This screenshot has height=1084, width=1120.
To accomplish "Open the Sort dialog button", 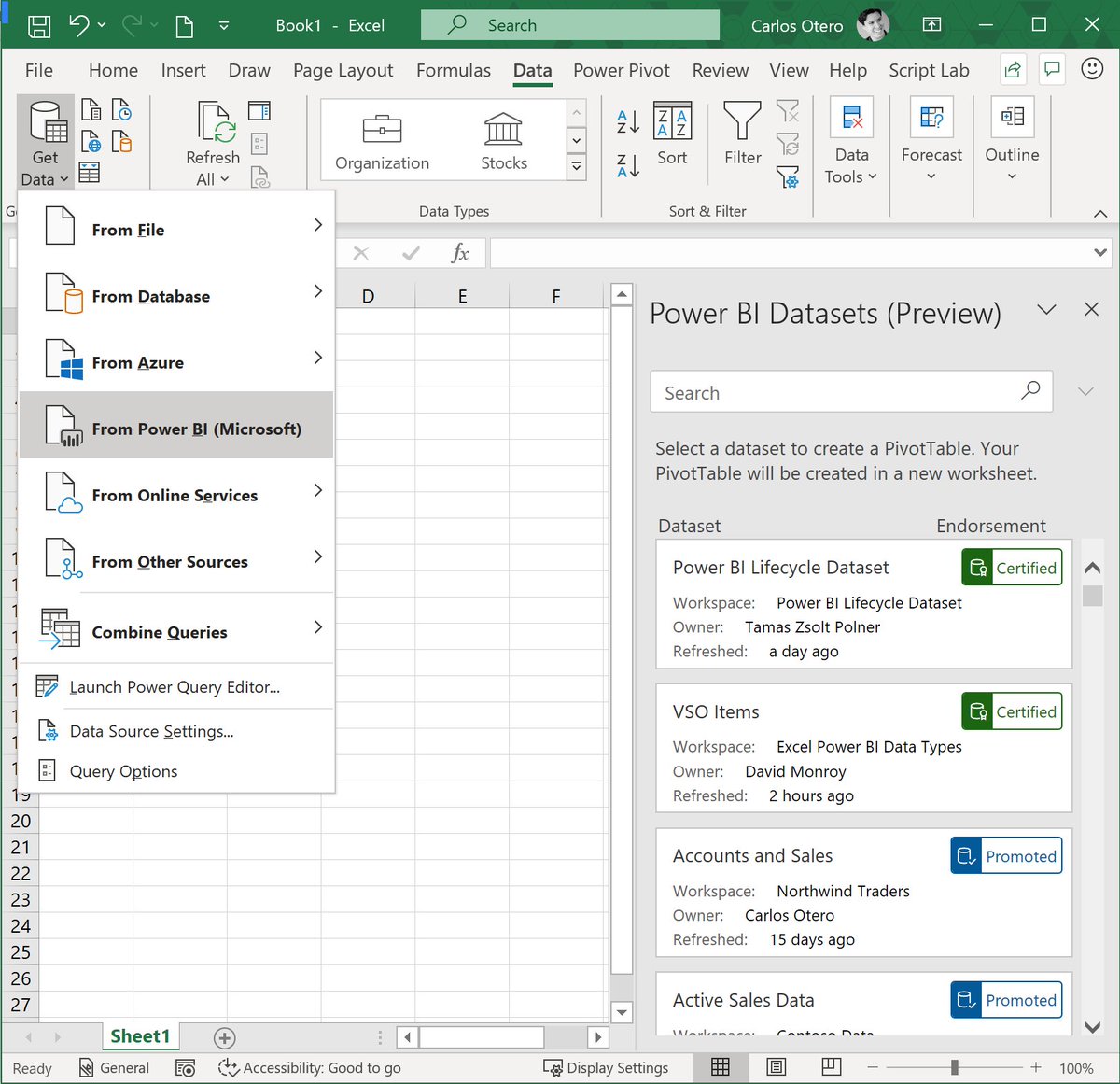I will pos(672,134).
